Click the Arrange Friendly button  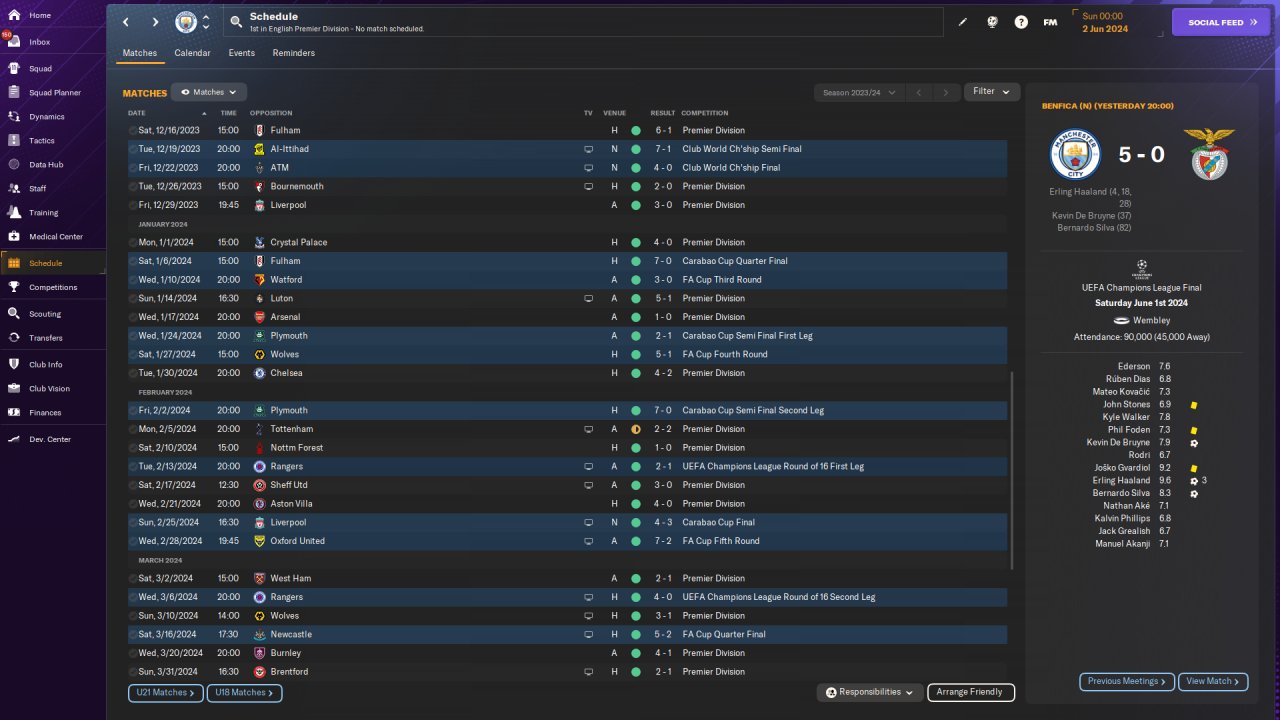971,692
